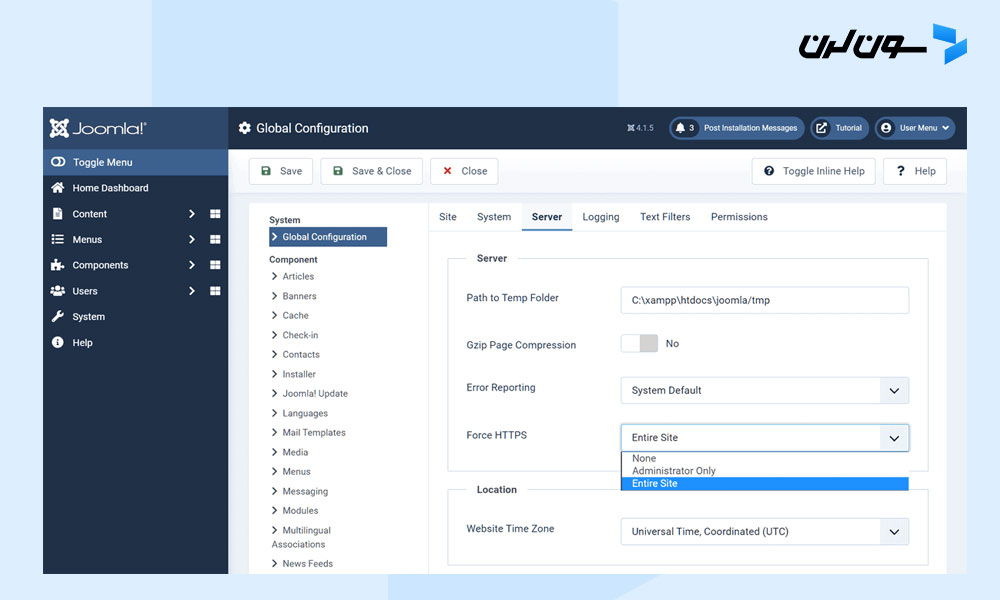Toggle Gzip Page Compression switch

[639, 343]
